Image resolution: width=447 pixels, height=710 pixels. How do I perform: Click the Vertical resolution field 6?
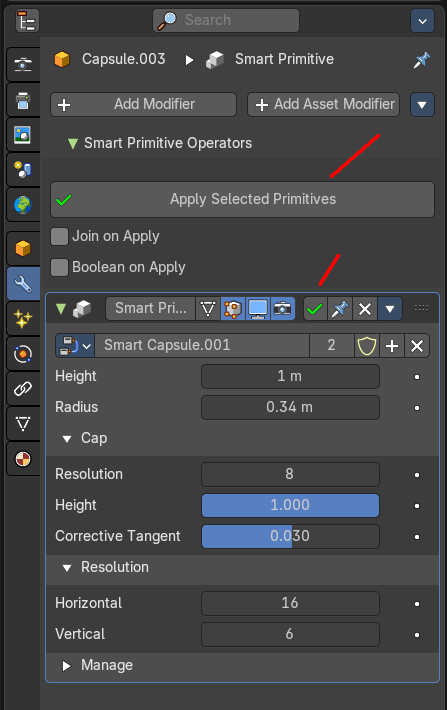tap(290, 634)
